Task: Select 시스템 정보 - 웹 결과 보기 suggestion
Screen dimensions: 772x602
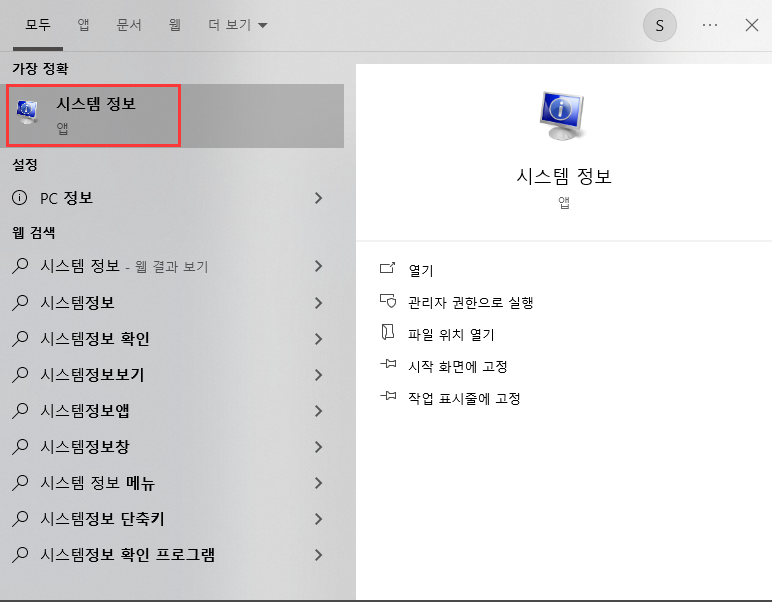Action: click(172, 266)
